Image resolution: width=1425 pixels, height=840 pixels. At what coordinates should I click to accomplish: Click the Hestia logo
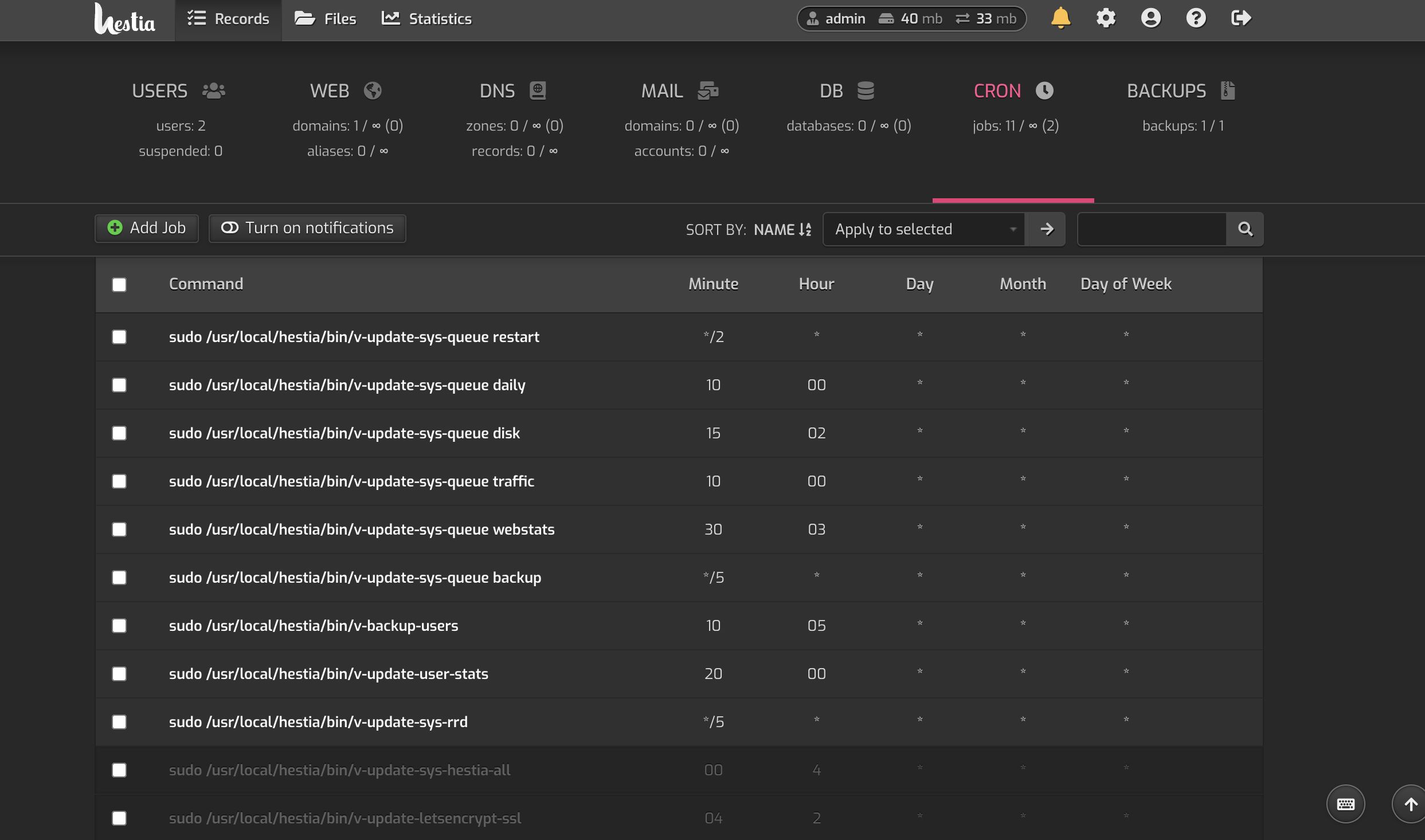coord(124,19)
